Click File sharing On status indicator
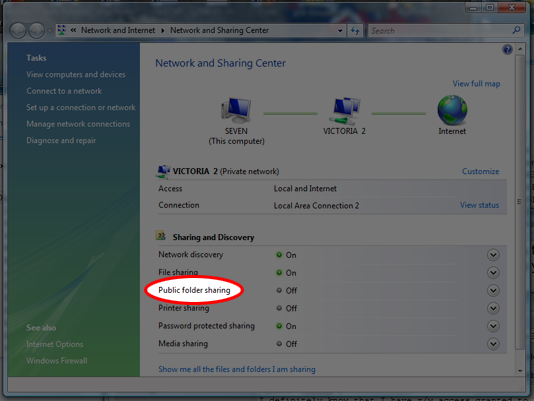 (x=279, y=273)
